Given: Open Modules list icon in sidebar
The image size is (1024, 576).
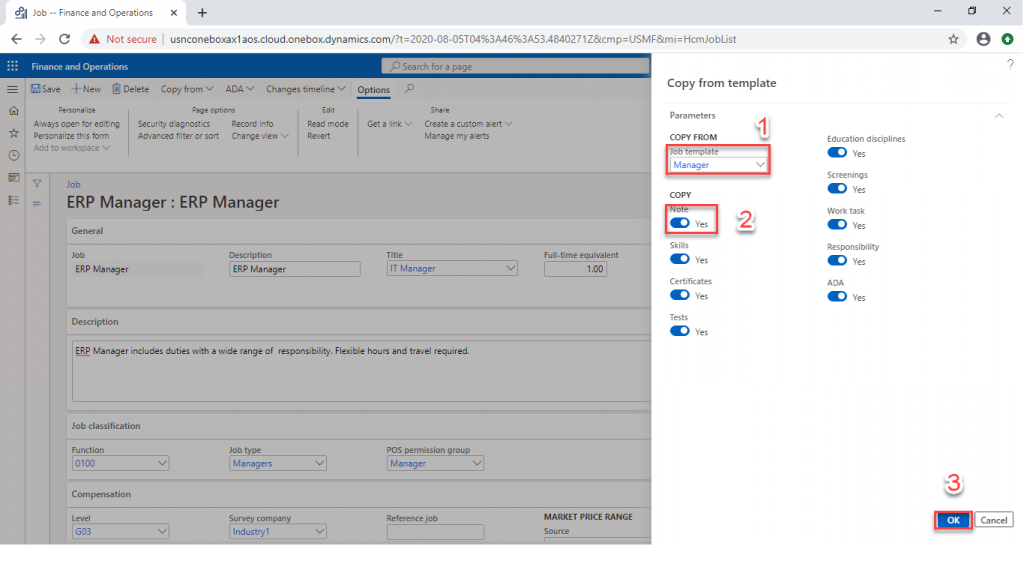Looking at the screenshot, I should (x=13, y=200).
